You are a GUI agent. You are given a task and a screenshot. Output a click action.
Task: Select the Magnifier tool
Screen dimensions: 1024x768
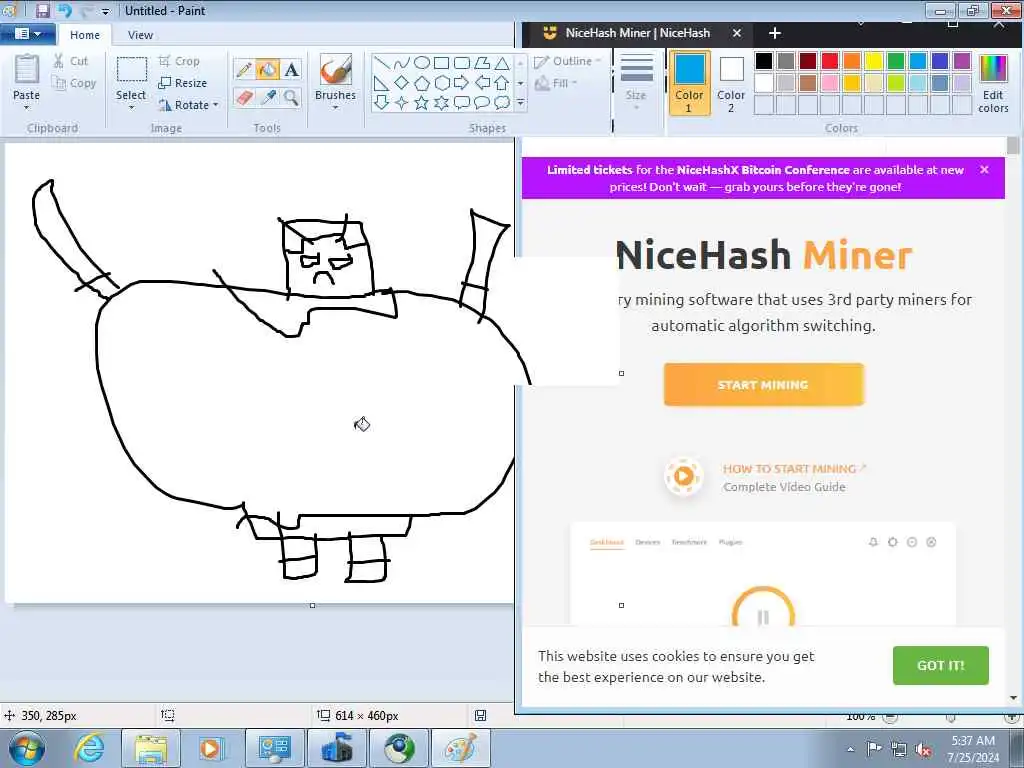coord(291,98)
